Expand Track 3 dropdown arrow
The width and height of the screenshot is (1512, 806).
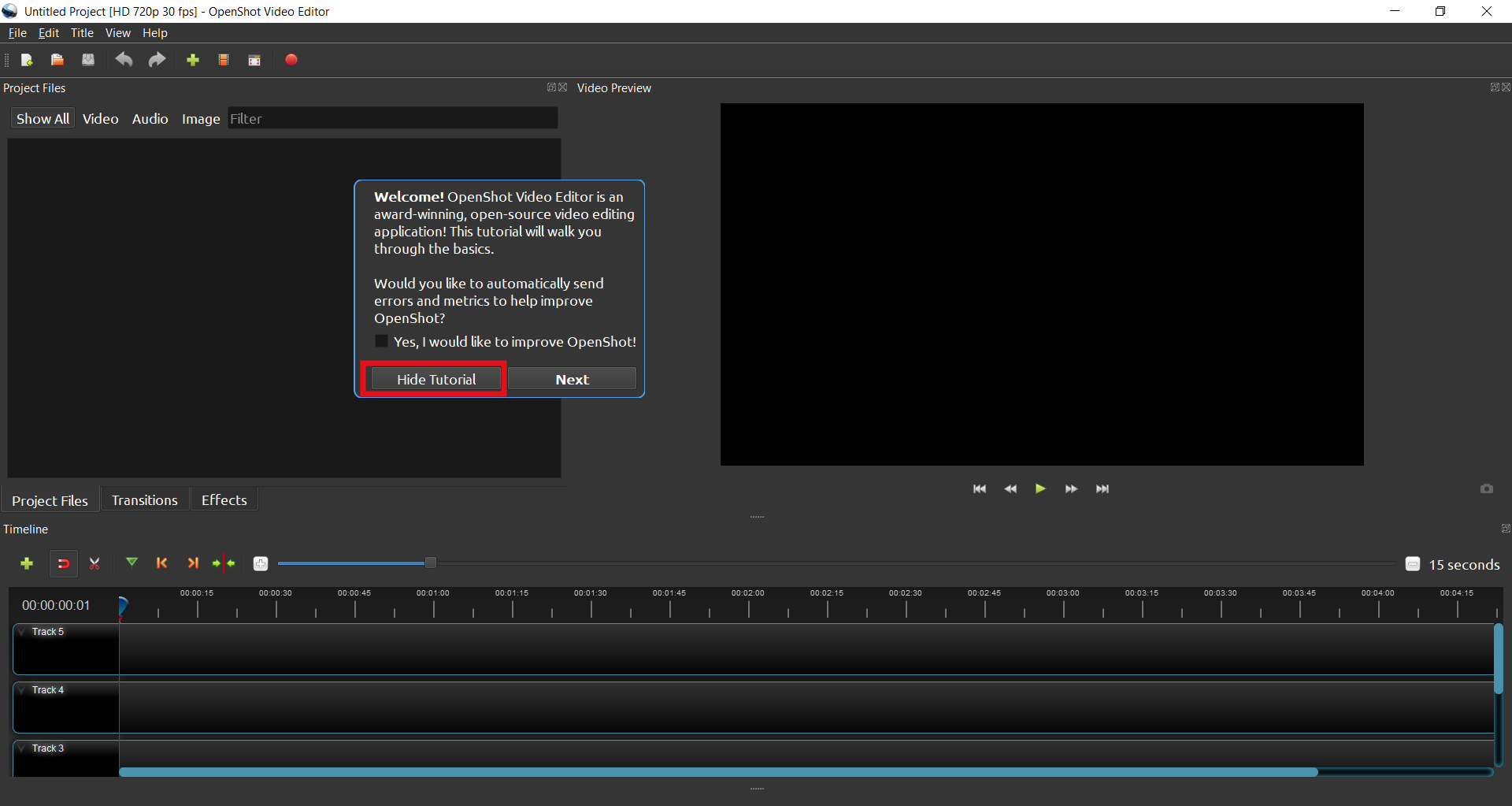(x=22, y=748)
